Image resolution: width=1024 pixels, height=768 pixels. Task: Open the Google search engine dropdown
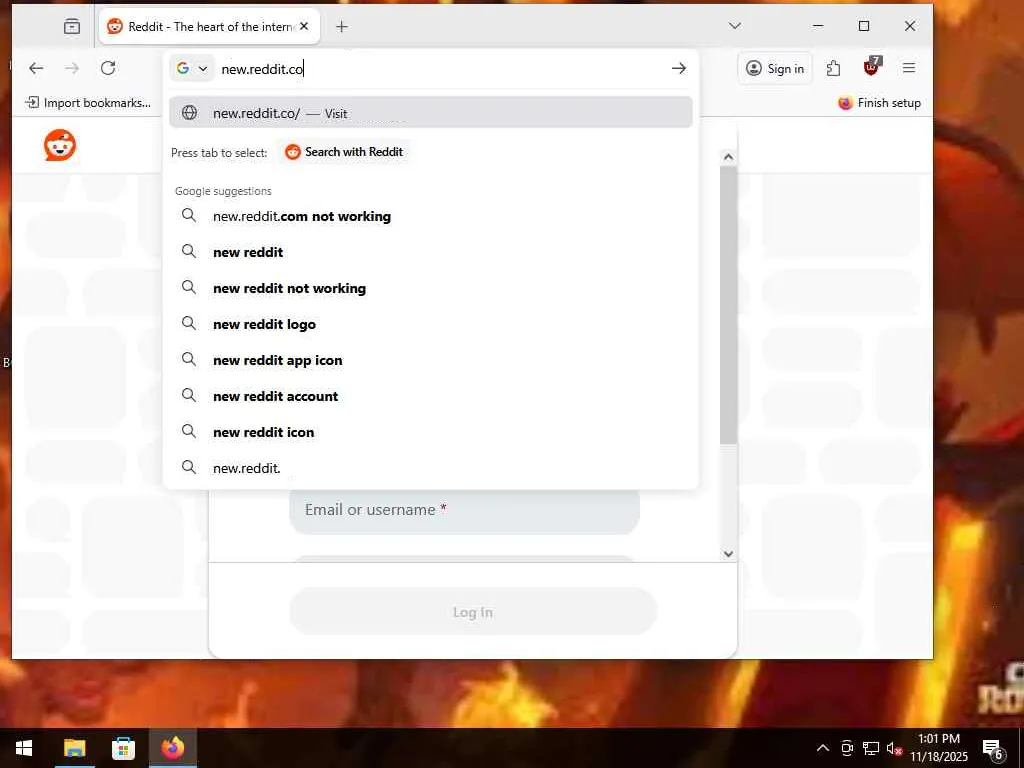192,68
